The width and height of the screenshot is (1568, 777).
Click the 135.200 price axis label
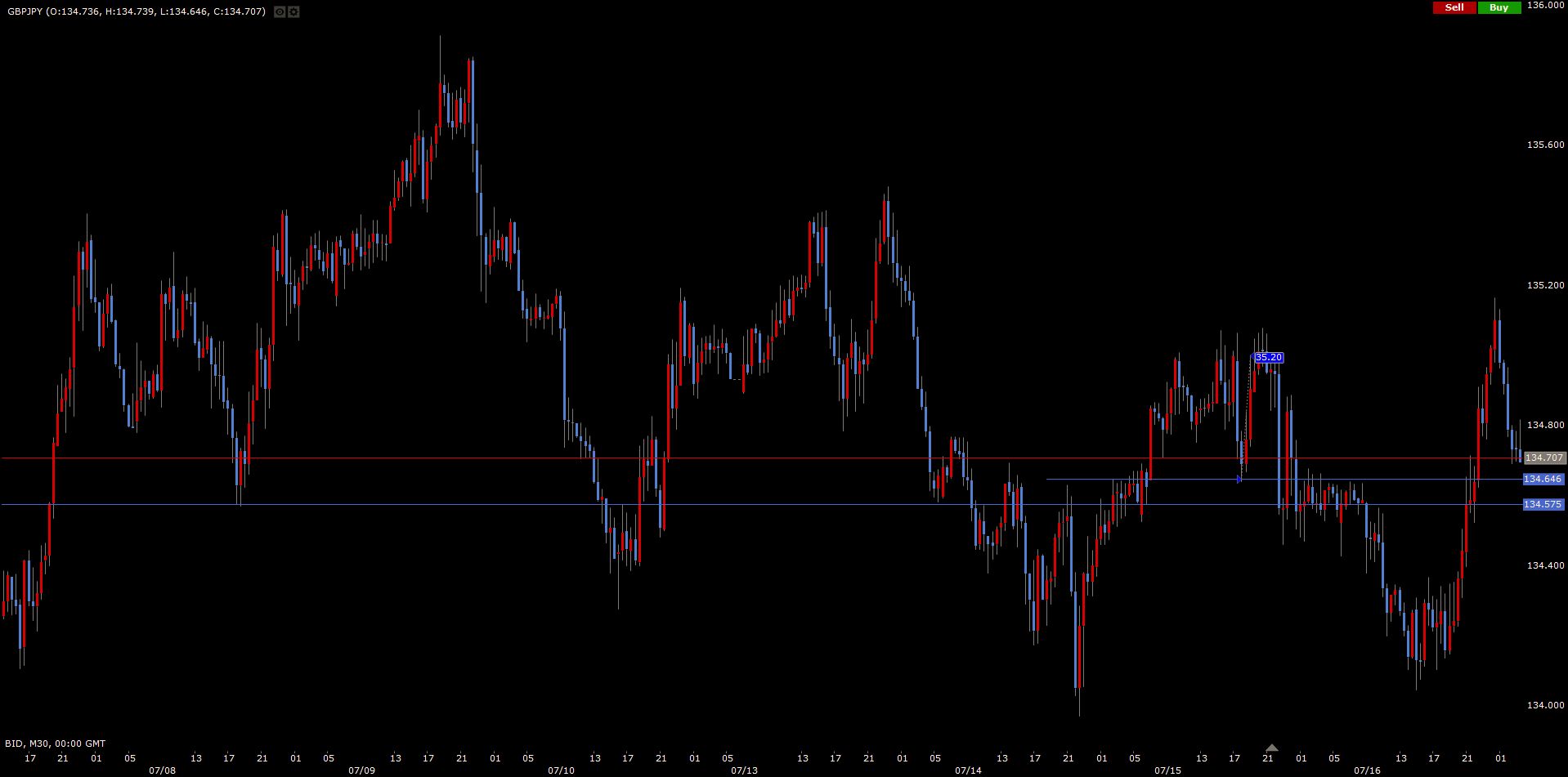point(1545,285)
